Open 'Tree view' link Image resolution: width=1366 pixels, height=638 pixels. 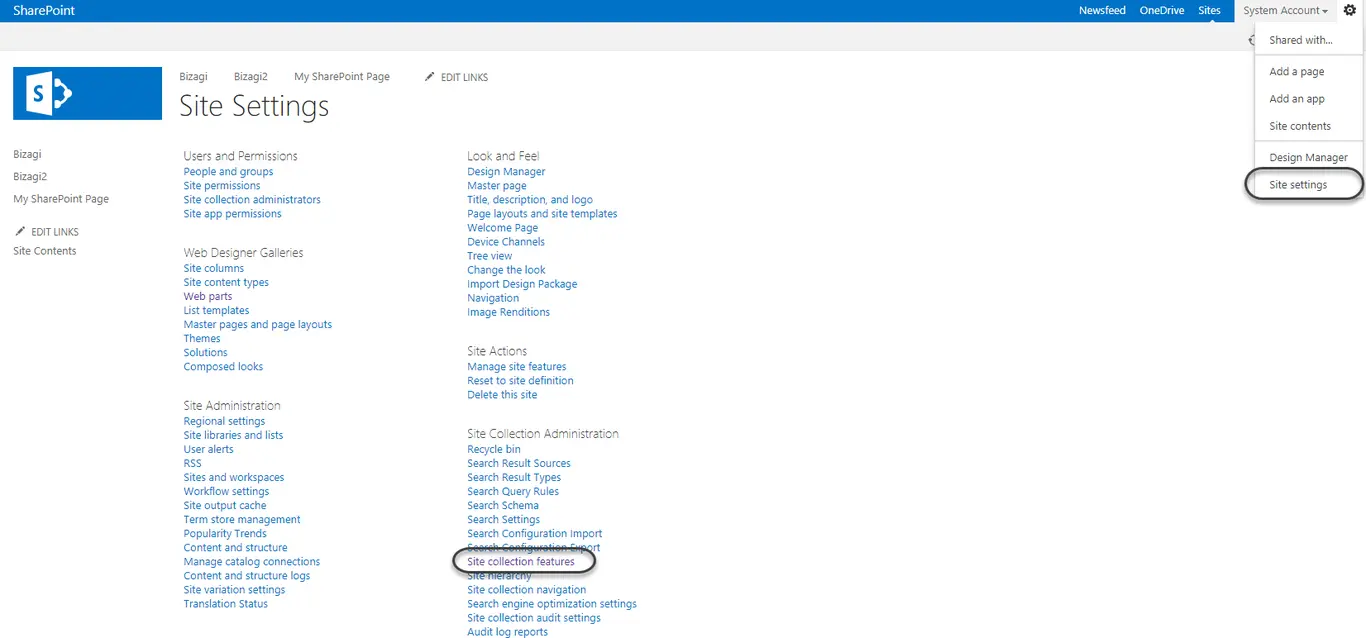coord(489,256)
